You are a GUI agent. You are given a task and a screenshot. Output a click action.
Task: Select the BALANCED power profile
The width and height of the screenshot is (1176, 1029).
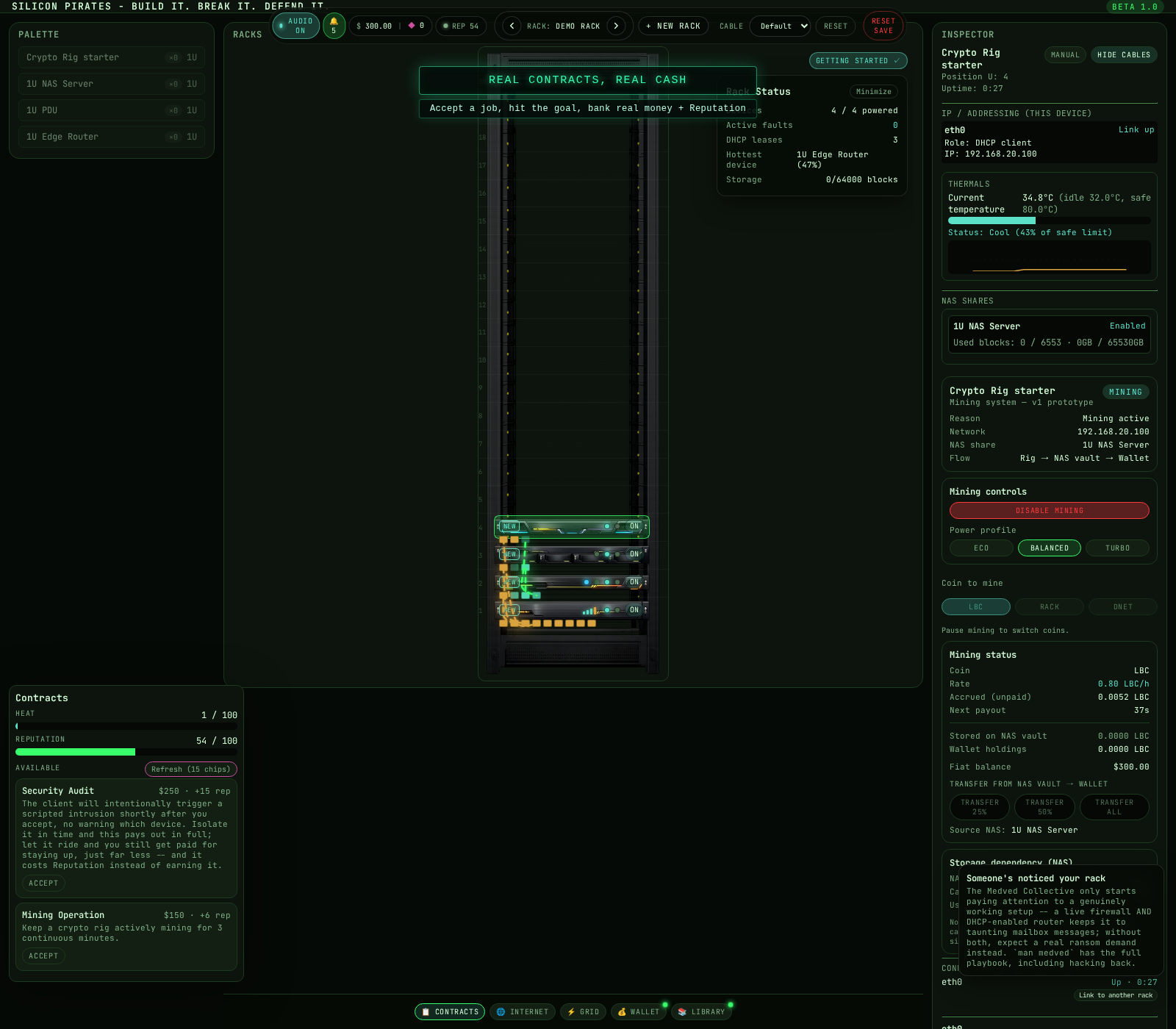(x=1050, y=548)
